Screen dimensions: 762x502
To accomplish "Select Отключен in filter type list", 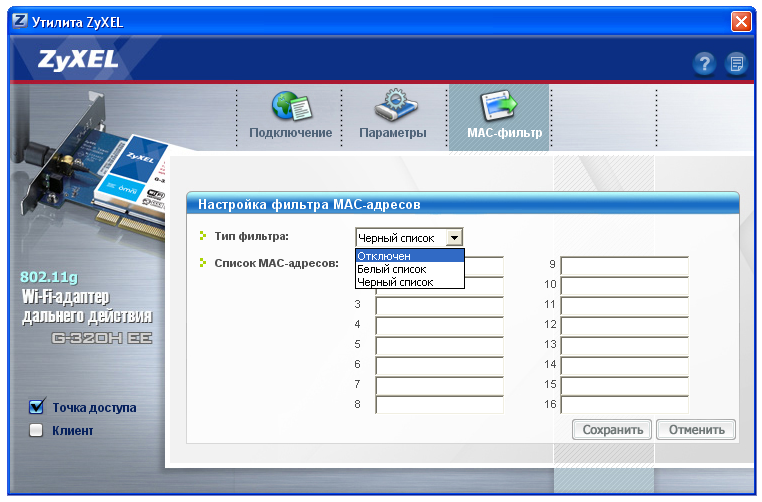I will [410, 256].
